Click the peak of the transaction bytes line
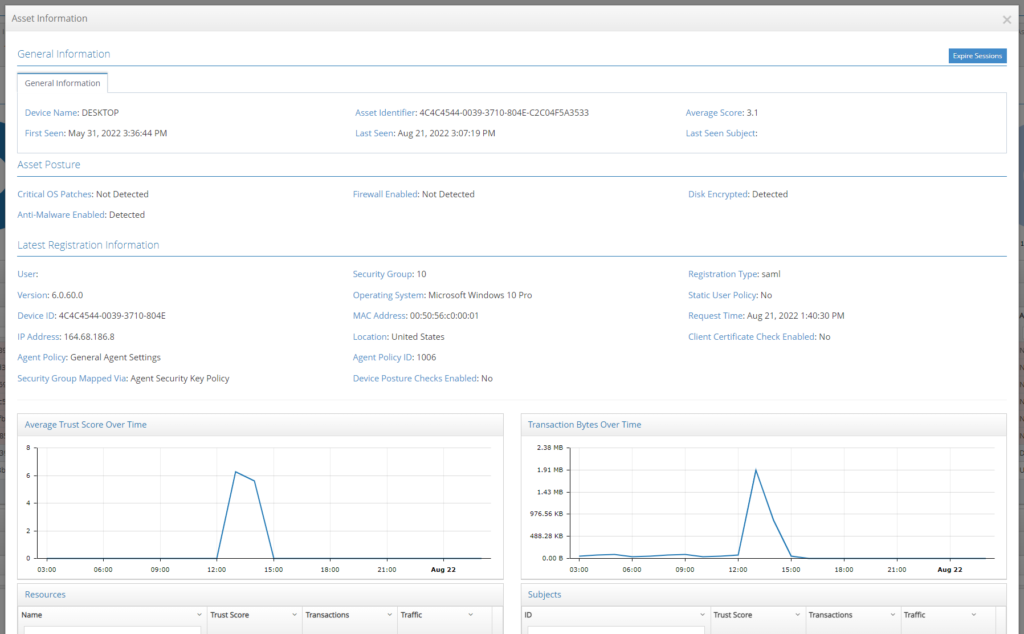 tap(756, 470)
